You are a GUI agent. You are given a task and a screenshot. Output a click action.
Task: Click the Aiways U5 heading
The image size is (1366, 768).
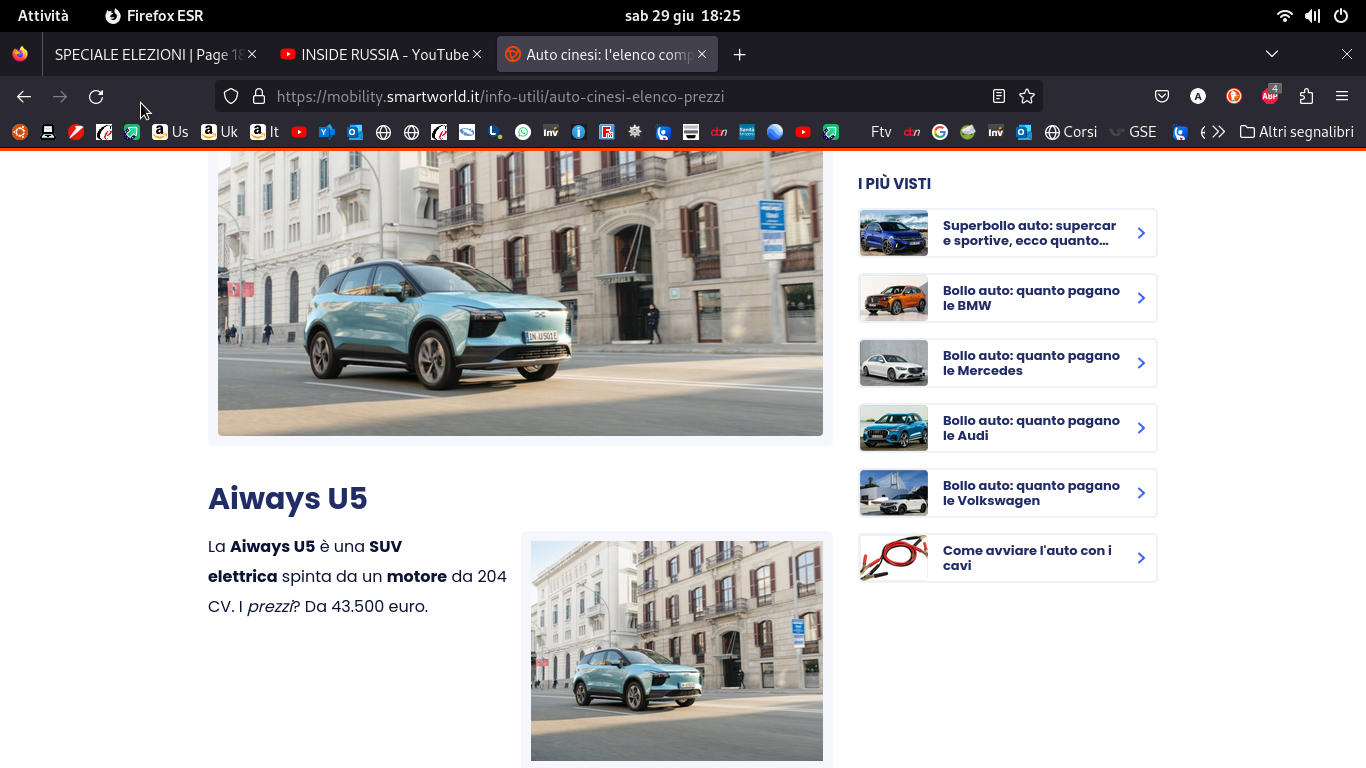[x=288, y=498]
